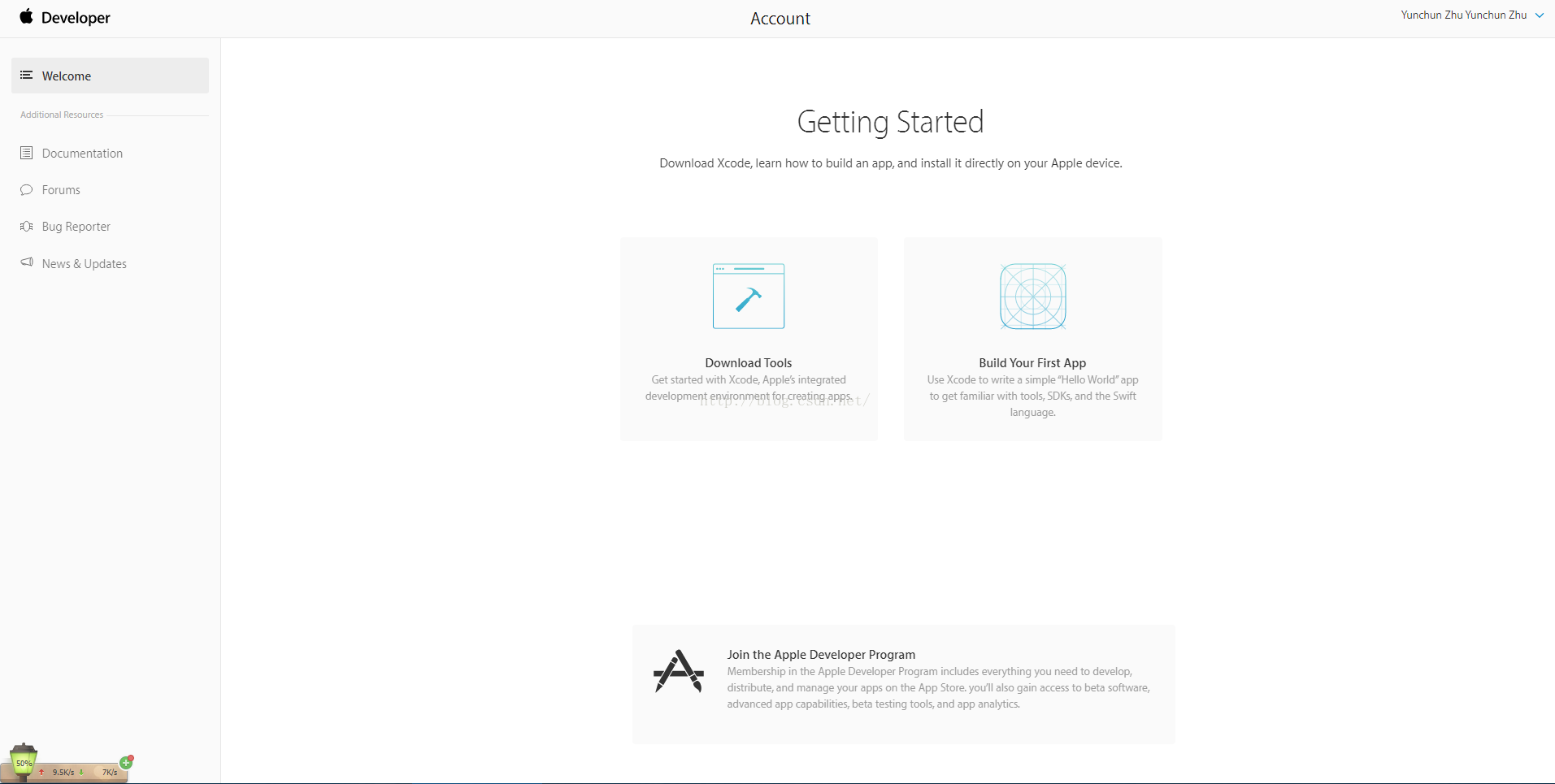Open Join the Apple Developer Program link

pyautogui.click(x=821, y=655)
